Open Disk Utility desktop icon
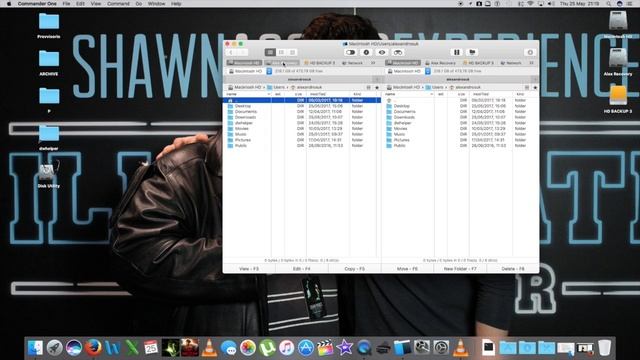 (x=49, y=174)
